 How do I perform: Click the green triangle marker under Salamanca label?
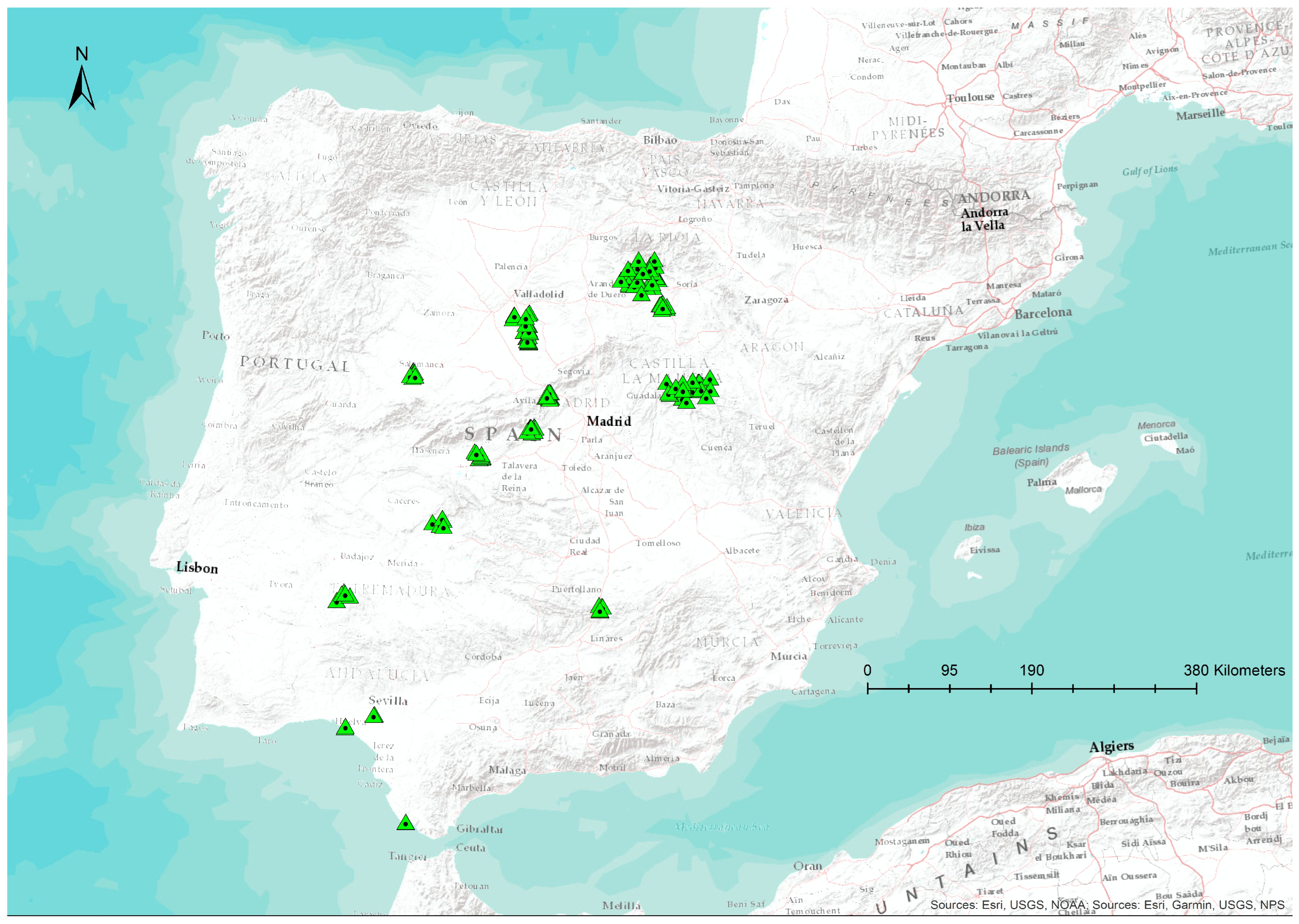point(414,376)
